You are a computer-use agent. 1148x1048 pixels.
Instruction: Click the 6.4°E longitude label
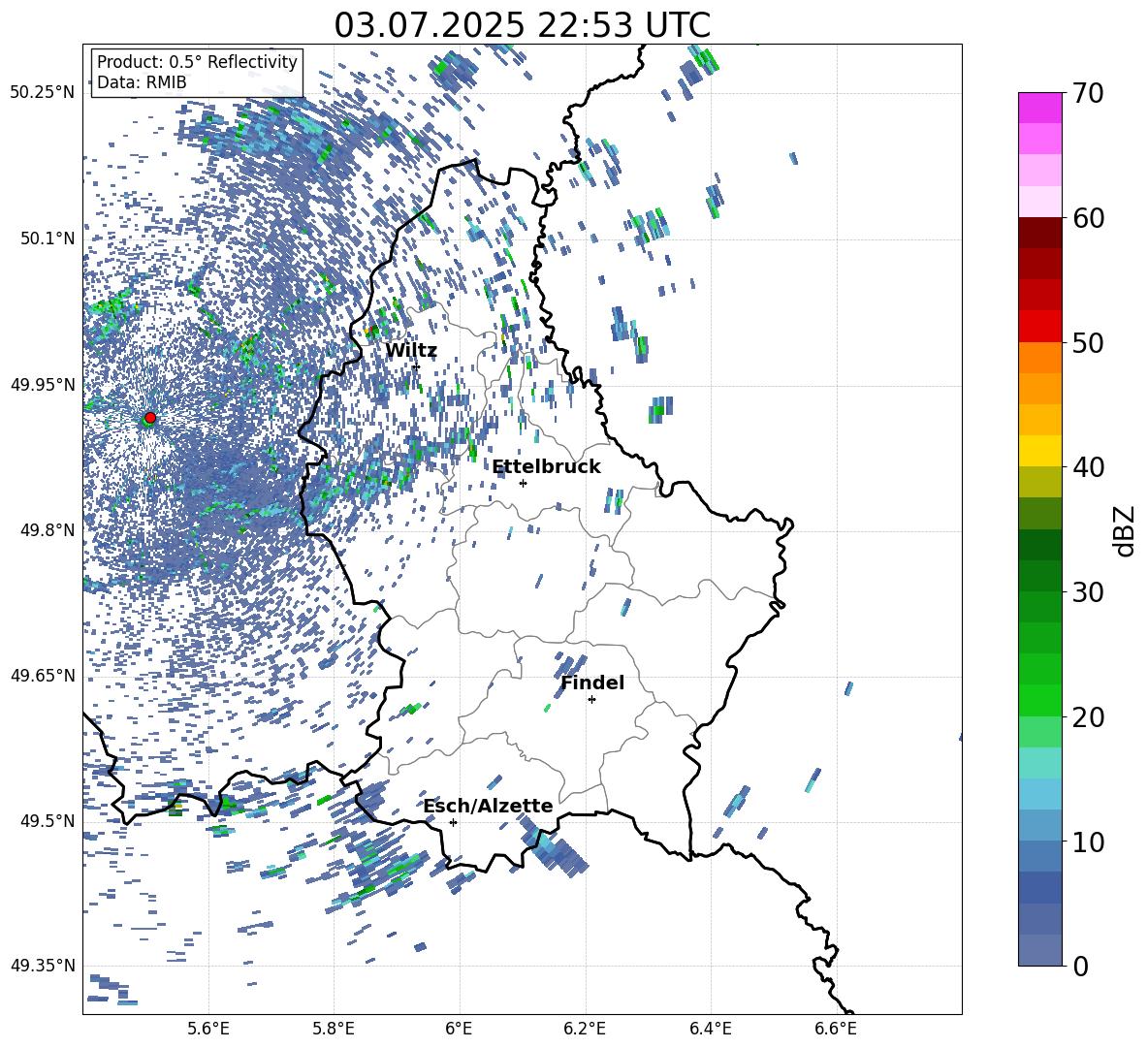pos(710,1029)
